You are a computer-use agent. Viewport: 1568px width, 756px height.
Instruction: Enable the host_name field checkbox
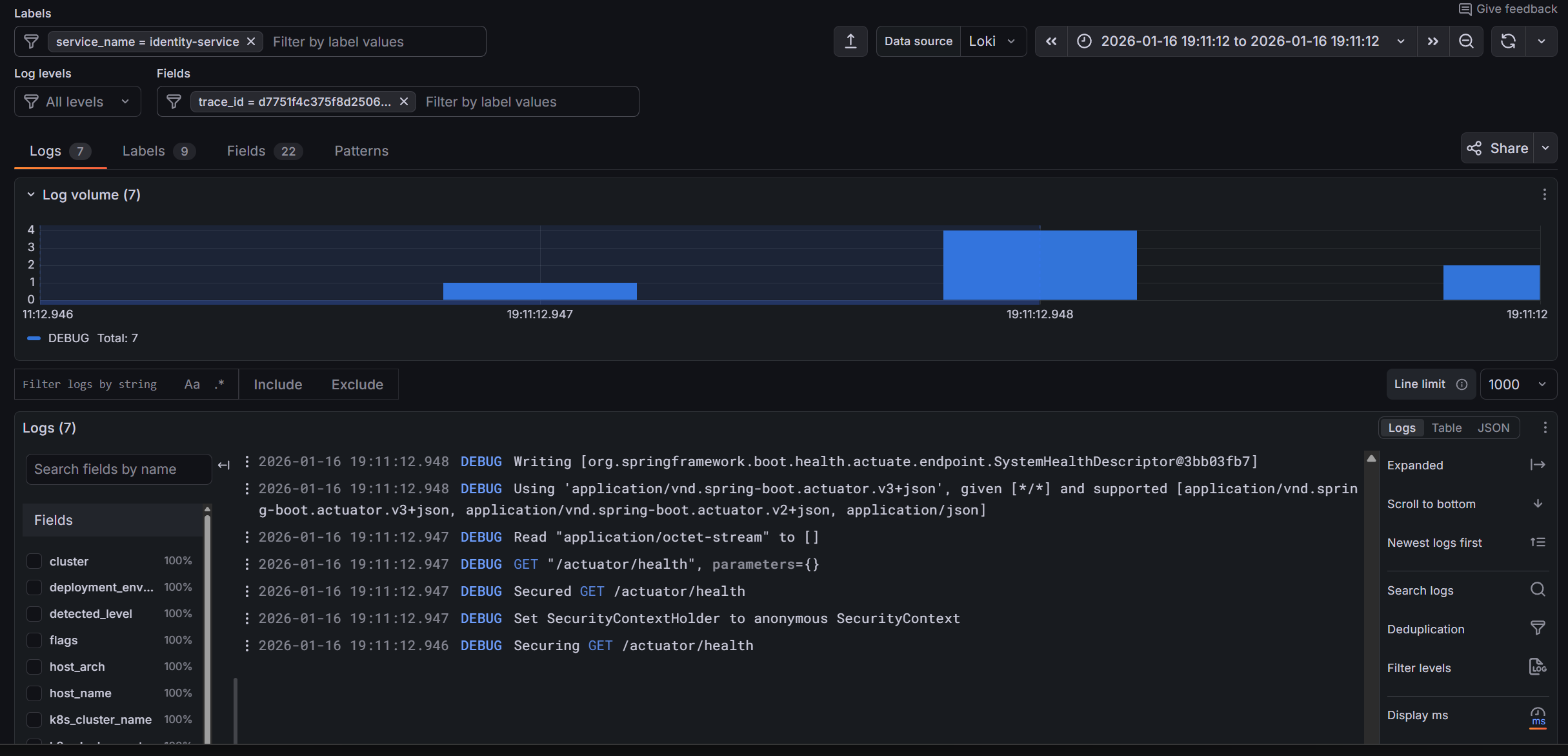[x=34, y=693]
